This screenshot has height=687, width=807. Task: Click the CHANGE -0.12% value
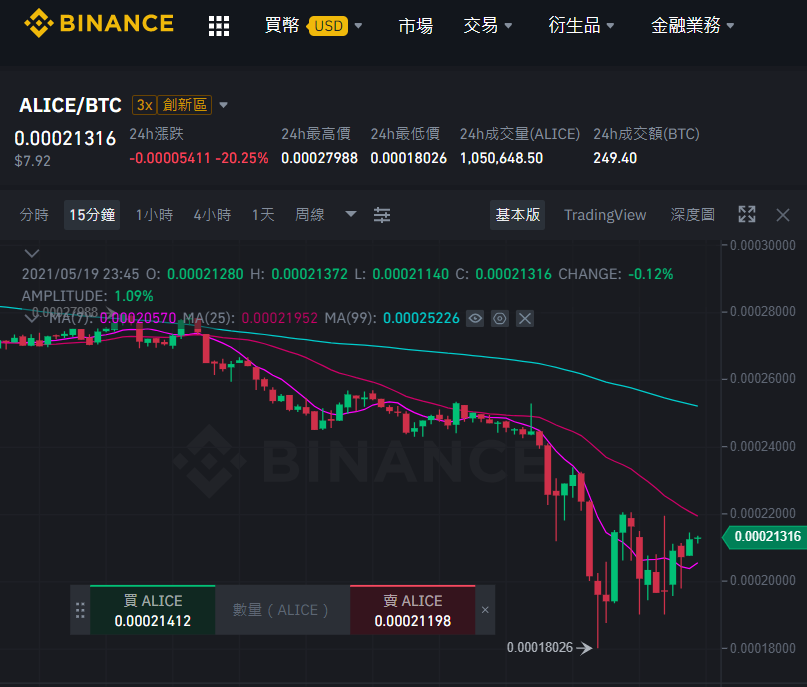pos(651,274)
